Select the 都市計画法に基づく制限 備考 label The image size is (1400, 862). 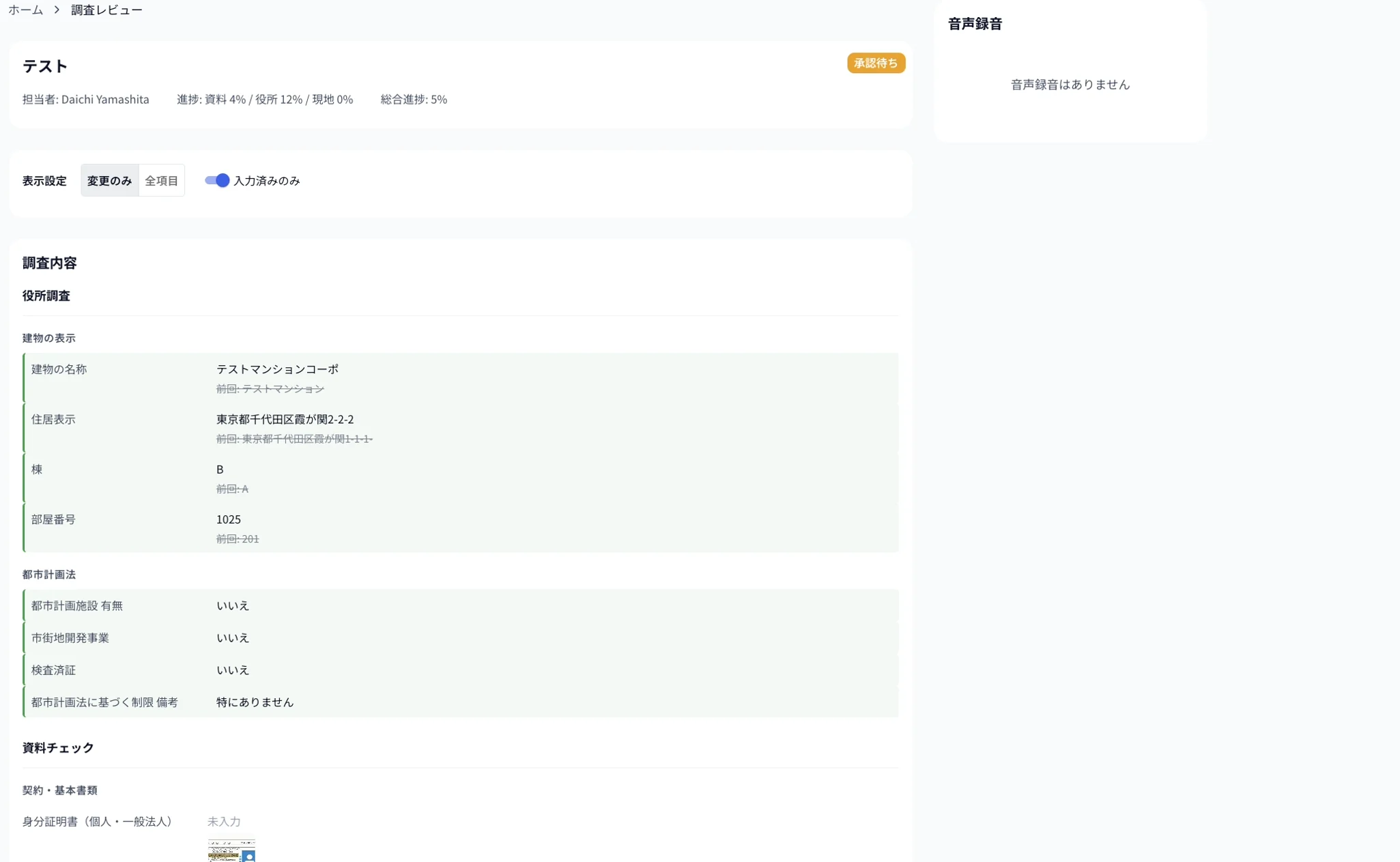(x=104, y=702)
